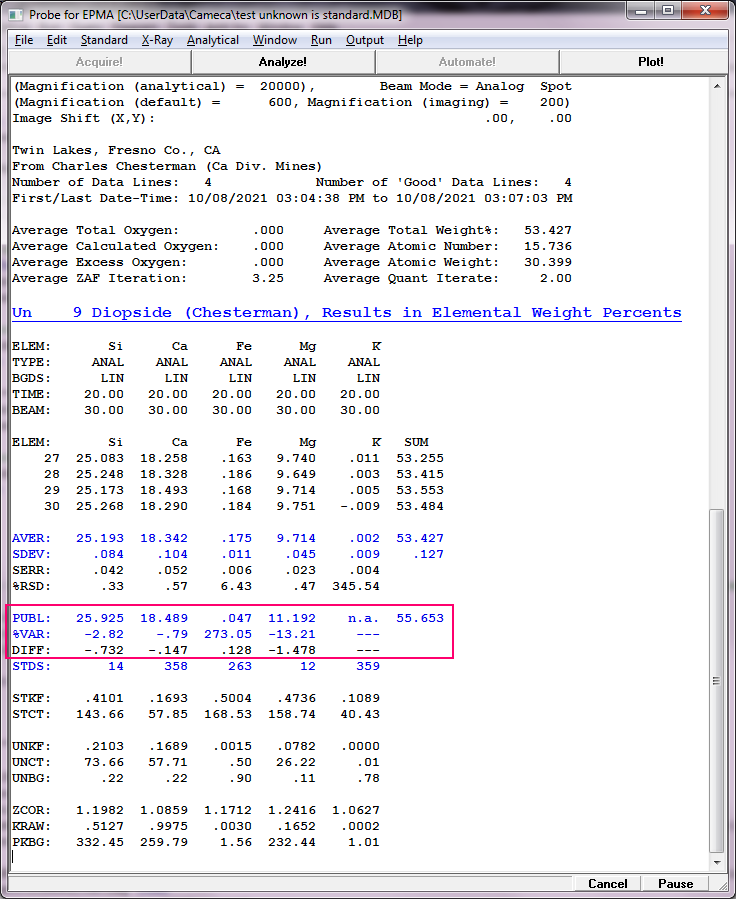Open the Analytical menu
736x899 pixels.
[x=213, y=40]
